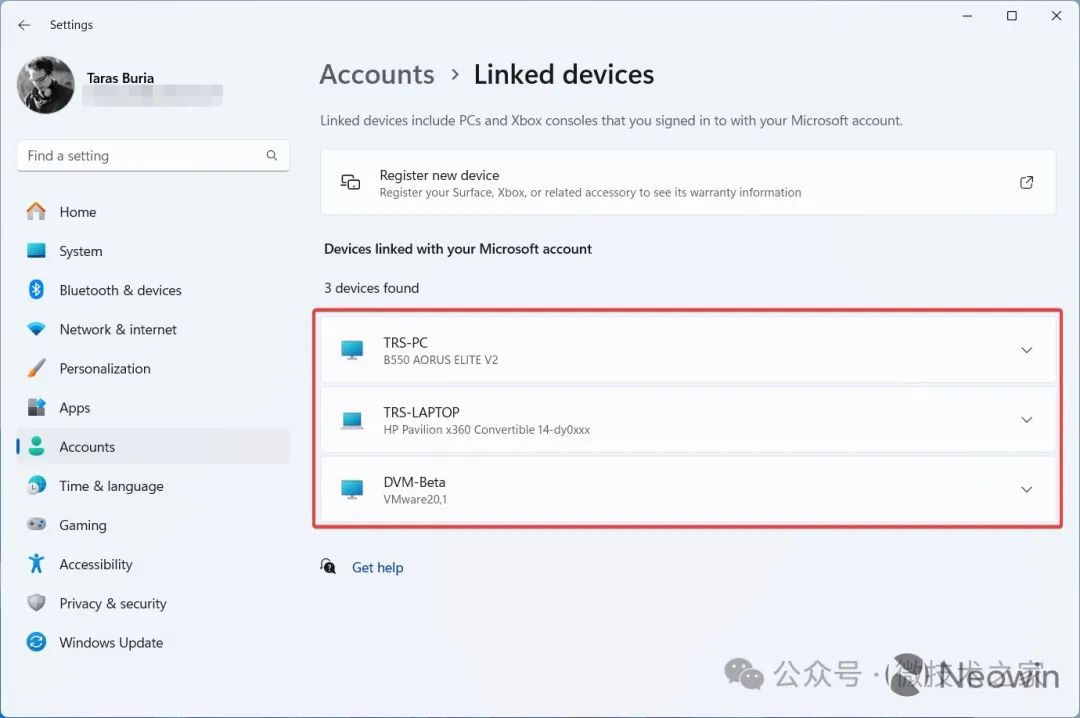
Task: Click Register new device card
Action: click(x=687, y=183)
